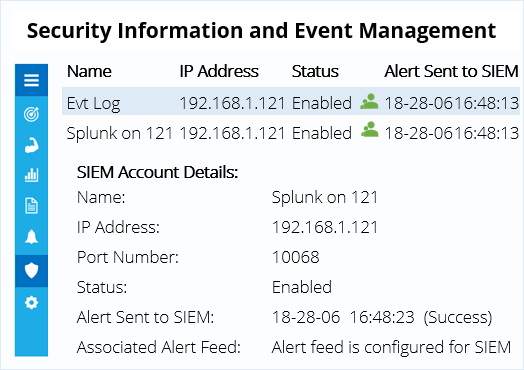
Task: Click alert timestamp in Evt Log row
Action: pyautogui.click(x=451, y=103)
